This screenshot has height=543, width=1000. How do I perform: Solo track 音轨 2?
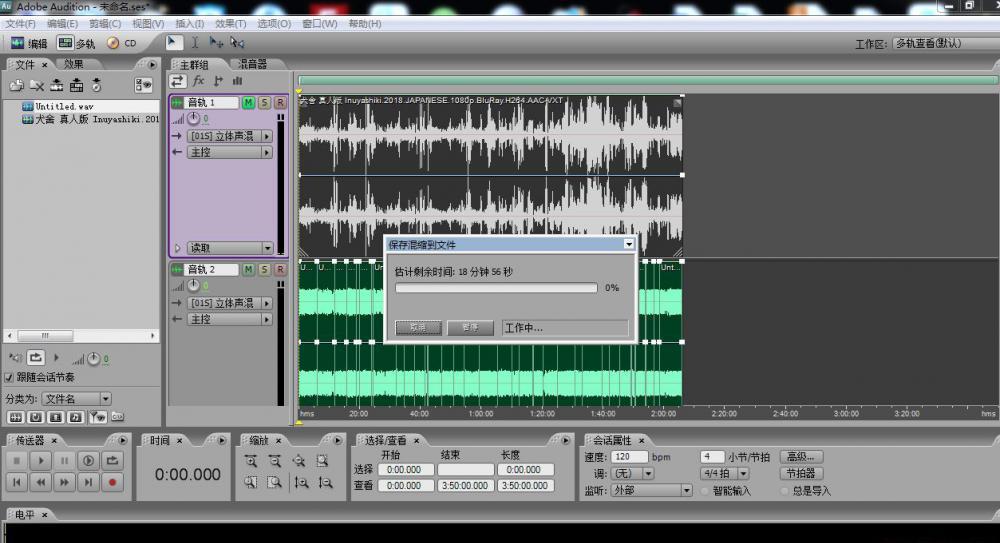(x=264, y=270)
